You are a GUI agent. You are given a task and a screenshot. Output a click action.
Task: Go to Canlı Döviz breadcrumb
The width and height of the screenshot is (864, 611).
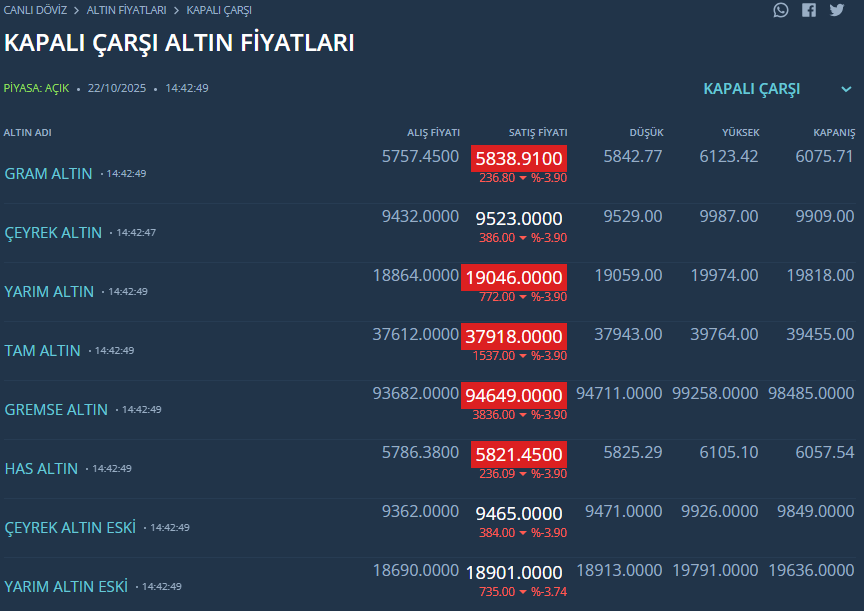point(34,10)
